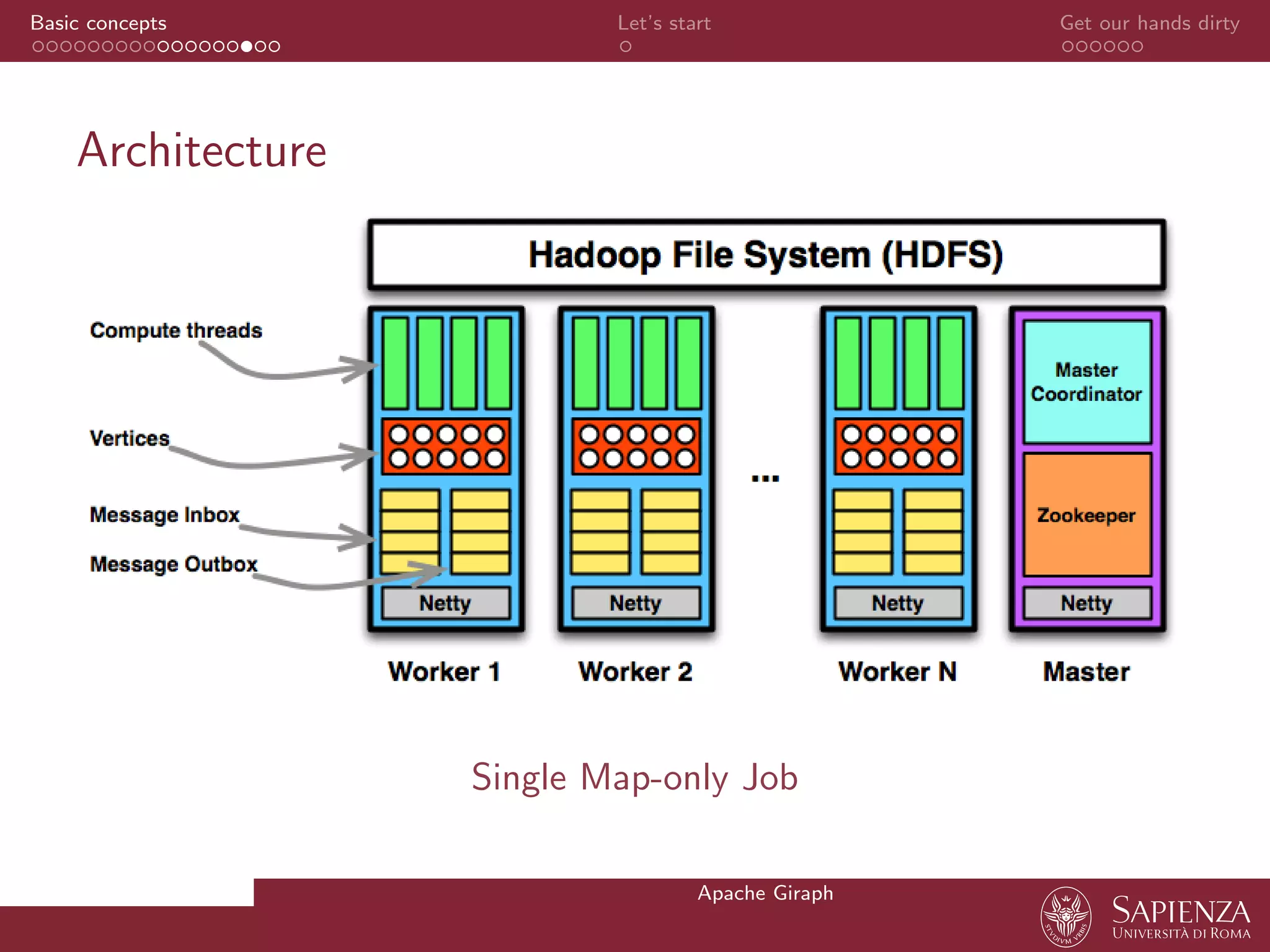This screenshot has height=952, width=1270.
Task: Click the Apache Giraph footer title
Action: [x=765, y=892]
